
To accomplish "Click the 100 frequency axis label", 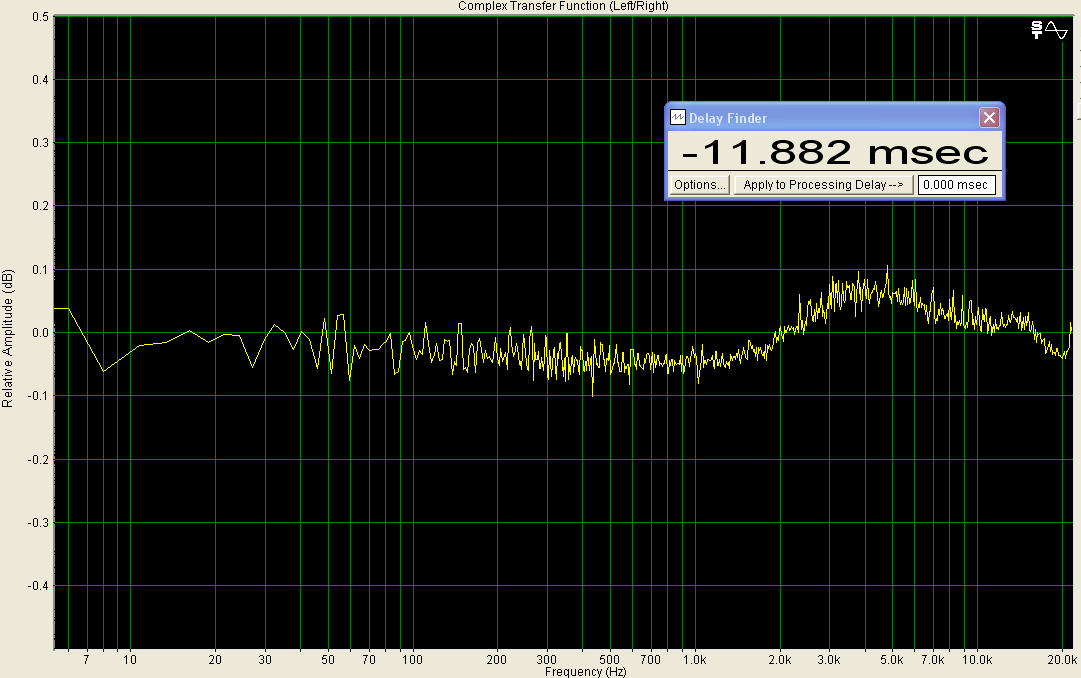I will tap(412, 659).
